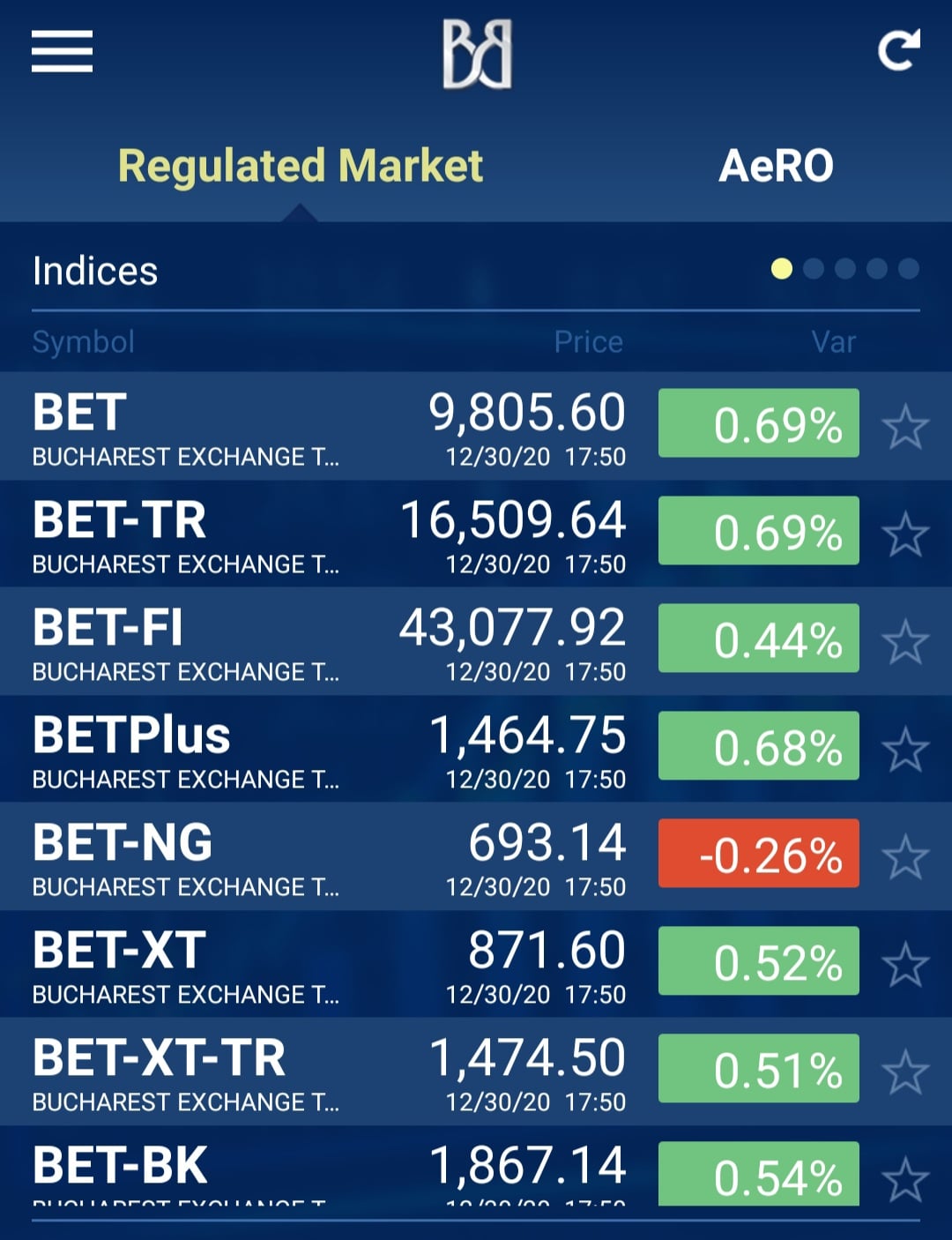The image size is (952, 1240).
Task: Go to the second page indicator dot
Action: pos(814,269)
